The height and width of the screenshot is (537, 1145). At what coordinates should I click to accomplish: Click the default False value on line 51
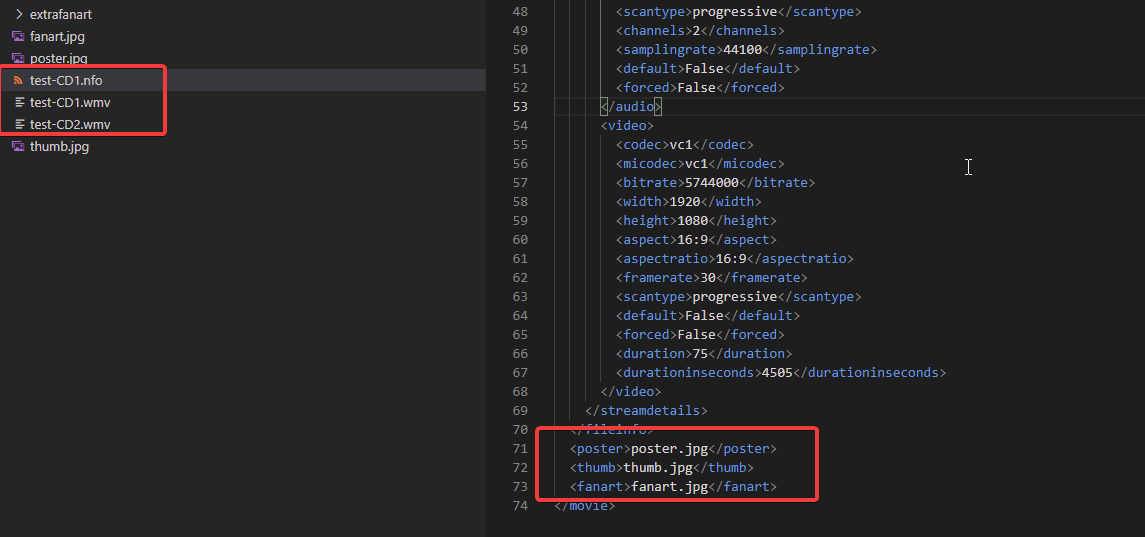[704, 69]
